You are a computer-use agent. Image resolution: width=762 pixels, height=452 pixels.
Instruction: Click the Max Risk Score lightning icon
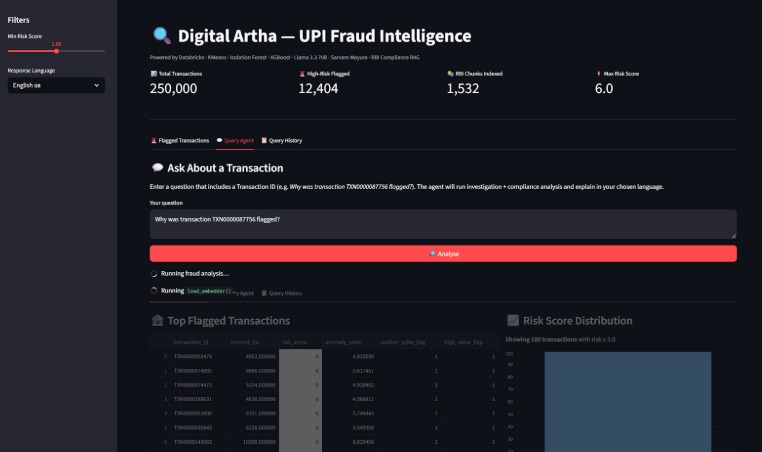coord(598,74)
